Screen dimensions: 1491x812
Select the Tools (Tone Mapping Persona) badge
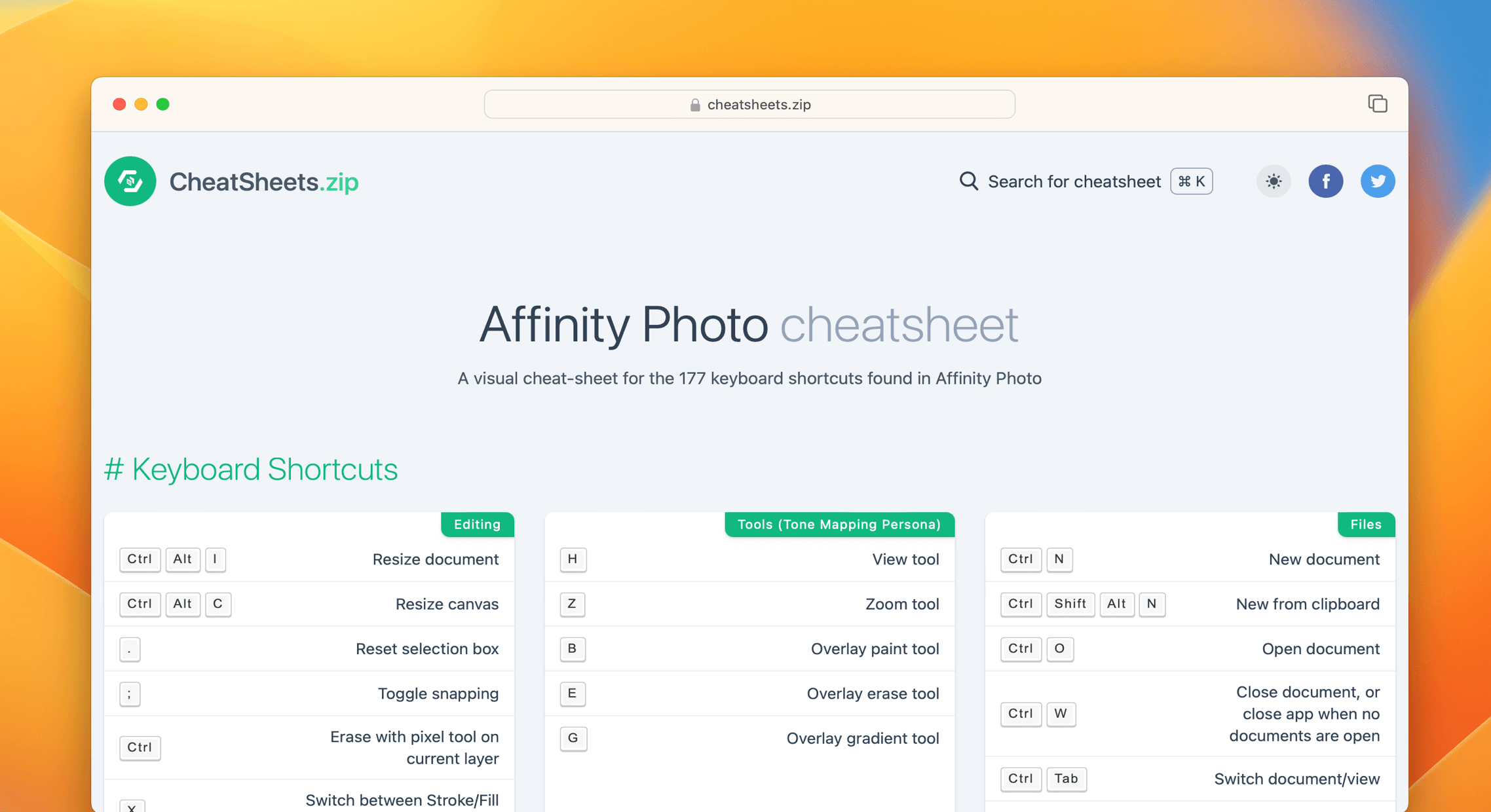[x=839, y=525]
